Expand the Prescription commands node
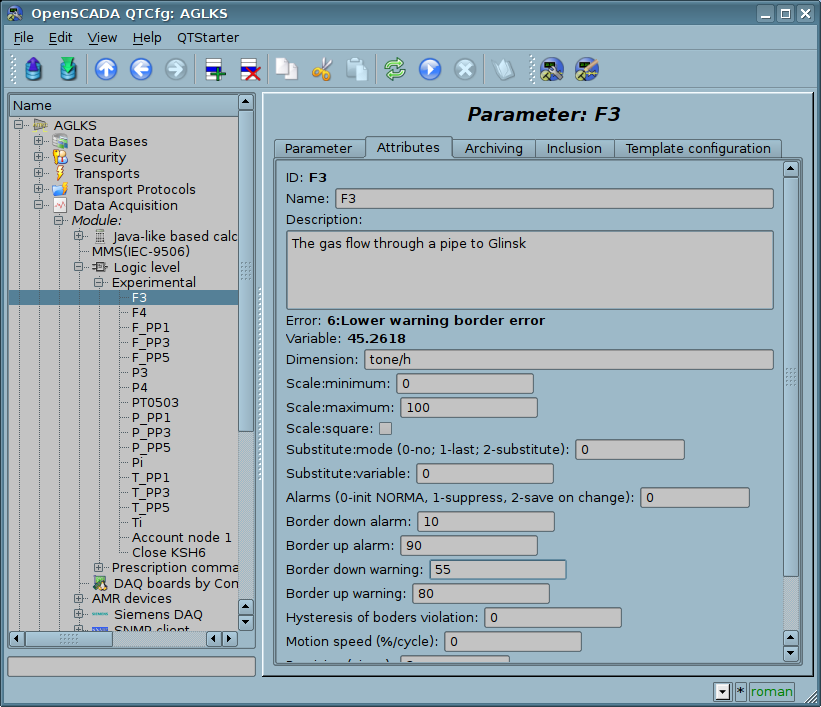The width and height of the screenshot is (821, 707). (x=98, y=567)
